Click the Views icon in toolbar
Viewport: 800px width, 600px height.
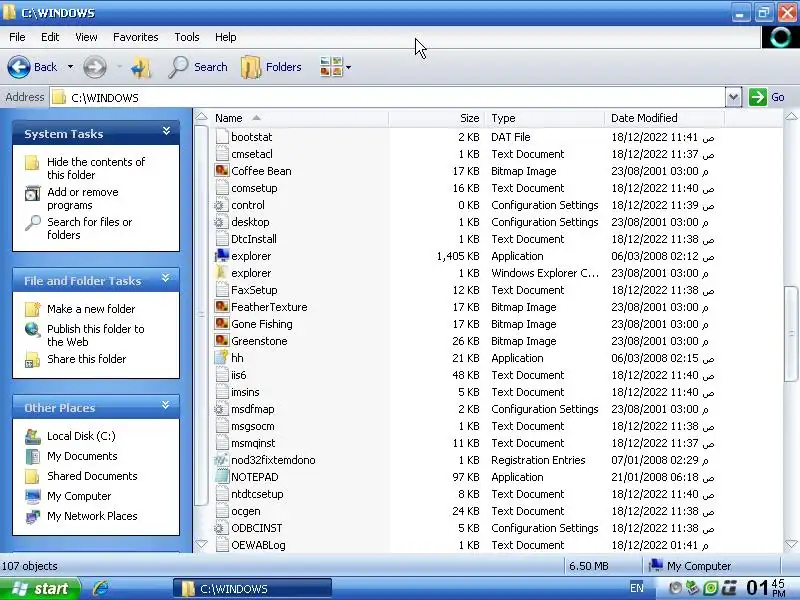[x=331, y=67]
